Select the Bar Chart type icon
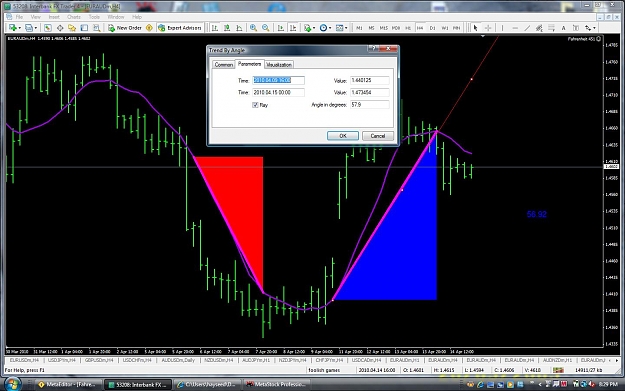This screenshot has height=391, width=625. (x=215, y=28)
